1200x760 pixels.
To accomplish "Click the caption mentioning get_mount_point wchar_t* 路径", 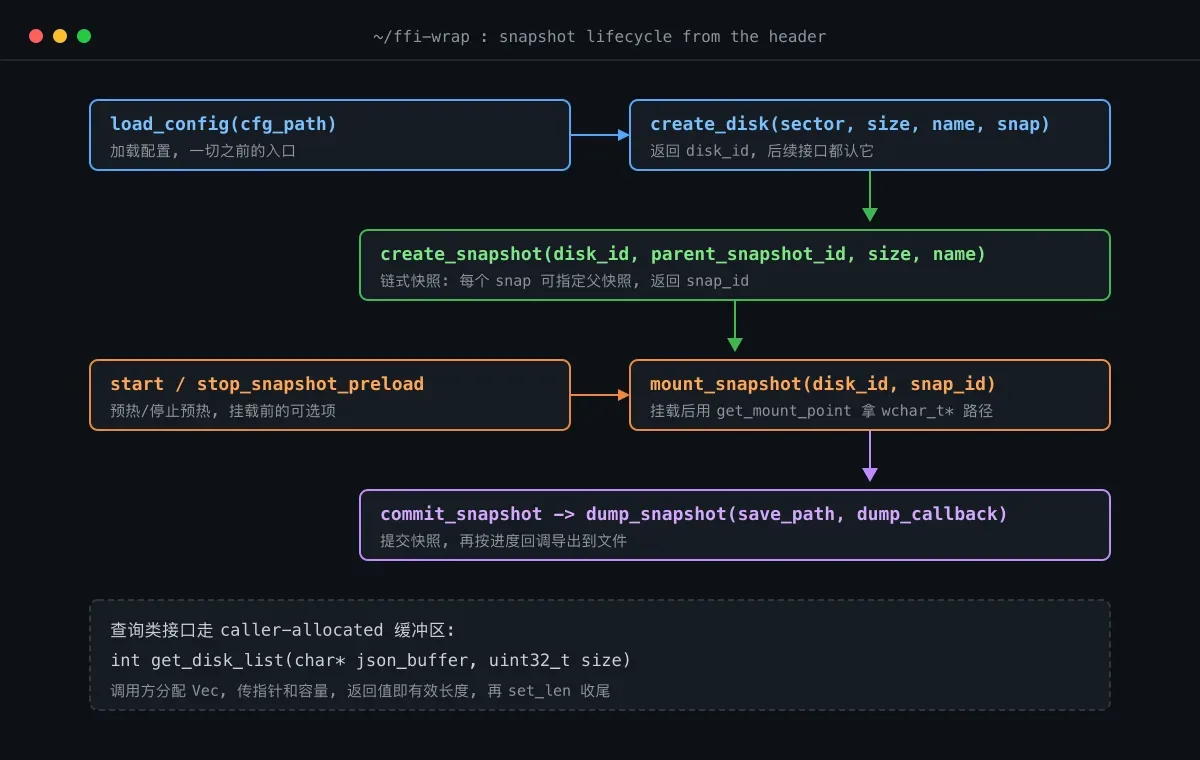I will coord(821,411).
